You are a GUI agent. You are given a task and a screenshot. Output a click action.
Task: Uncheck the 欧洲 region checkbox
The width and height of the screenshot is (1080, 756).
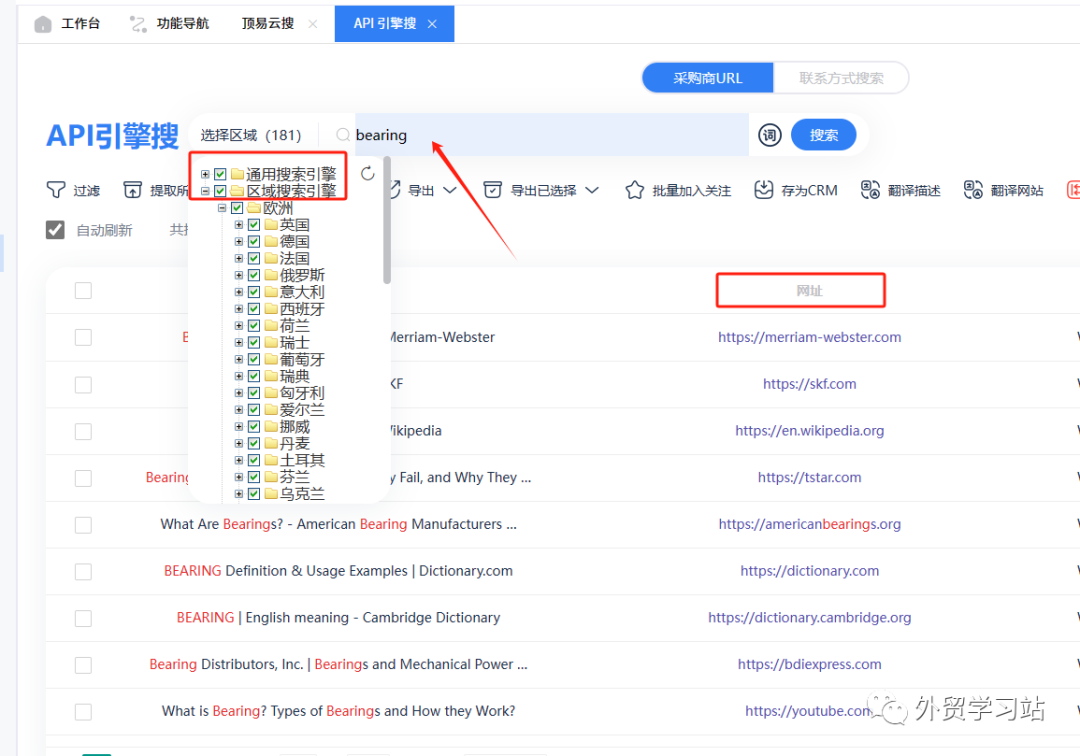(237, 208)
